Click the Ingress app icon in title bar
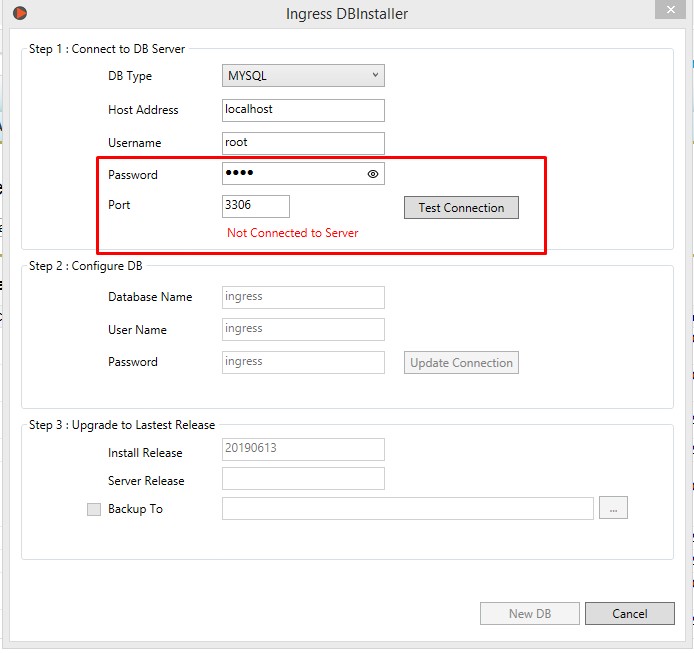Viewport: 694px width, 653px height. (x=20, y=13)
